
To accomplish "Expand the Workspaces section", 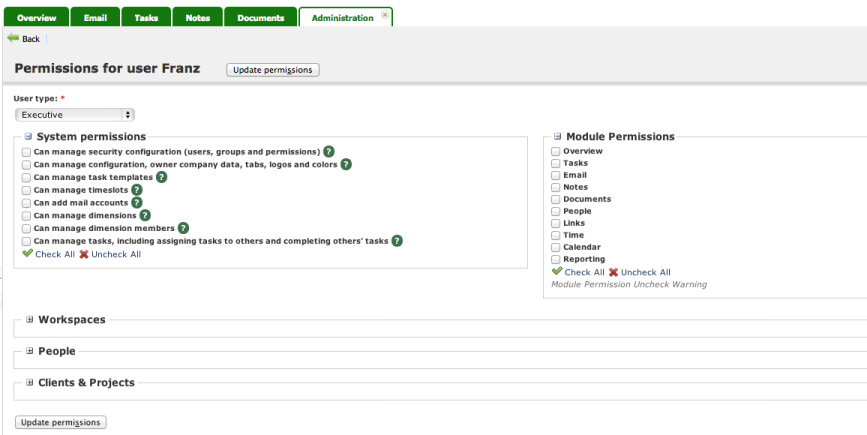I will tap(30, 320).
